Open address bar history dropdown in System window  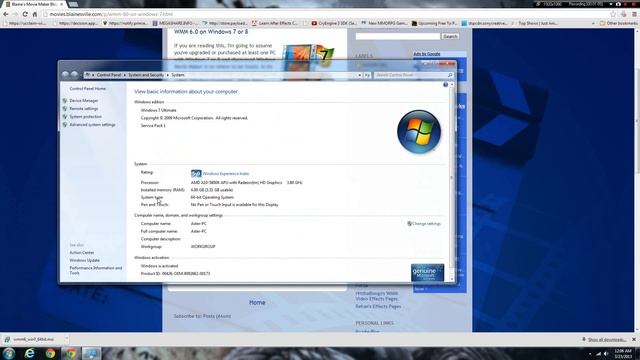[360, 75]
